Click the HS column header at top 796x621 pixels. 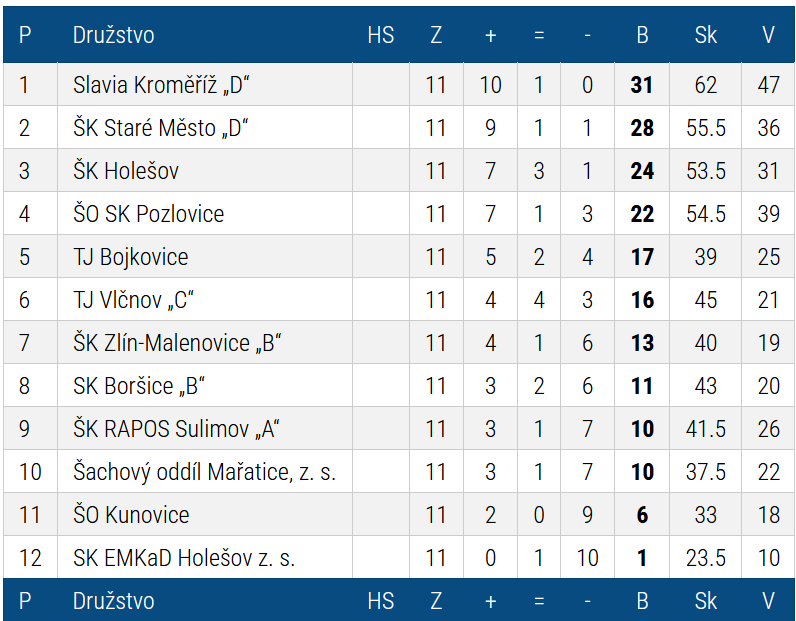tap(381, 35)
